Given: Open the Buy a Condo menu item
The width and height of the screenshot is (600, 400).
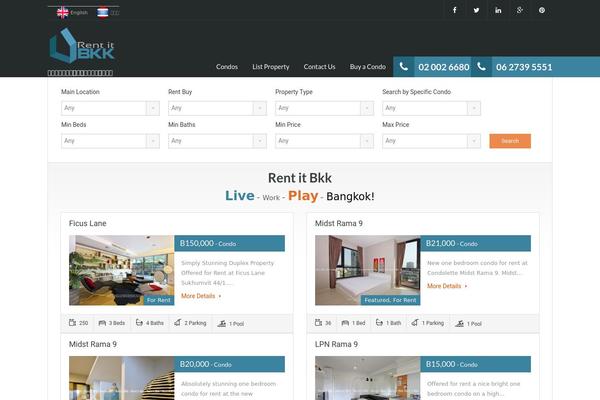Looking at the screenshot, I should click(368, 67).
